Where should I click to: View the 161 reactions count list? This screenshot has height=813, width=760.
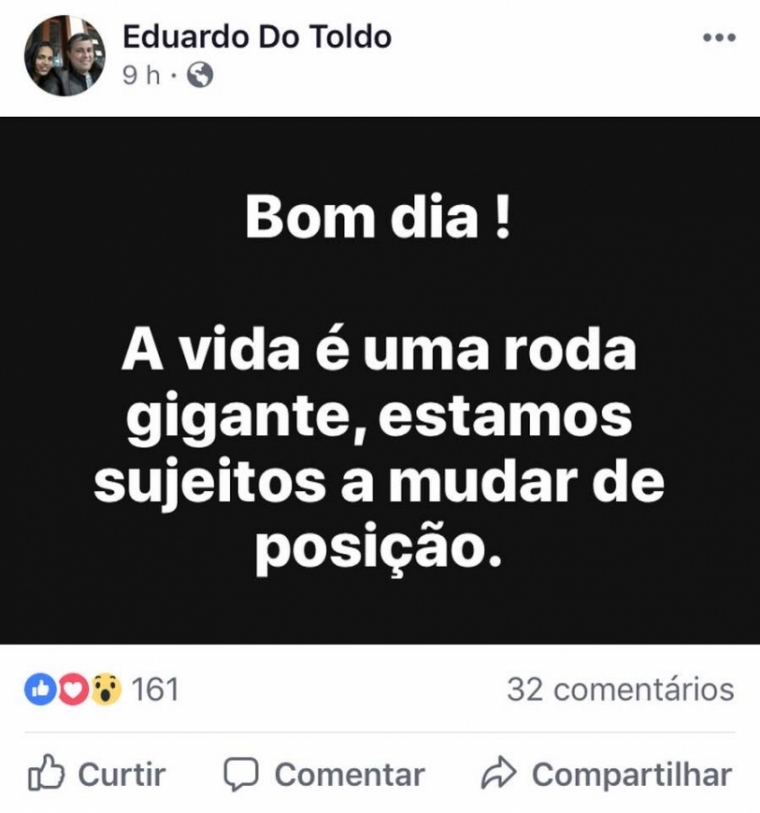(x=155, y=690)
